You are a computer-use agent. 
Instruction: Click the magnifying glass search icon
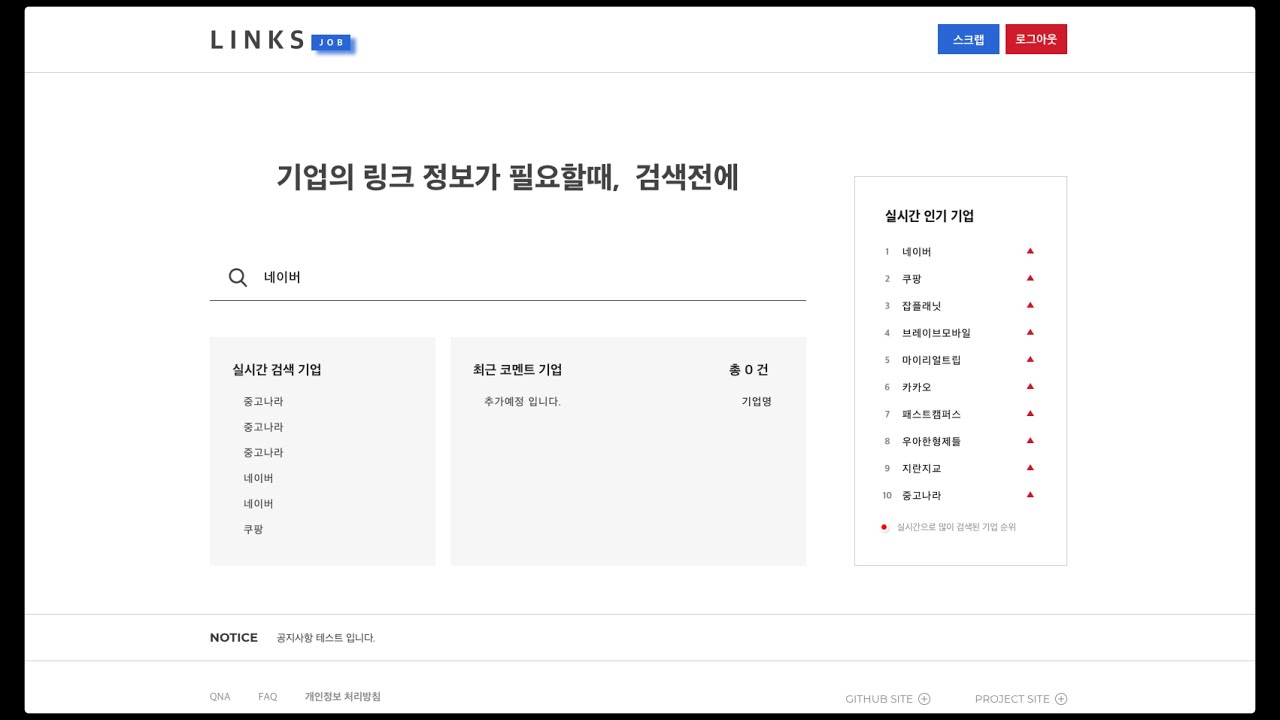(x=238, y=278)
